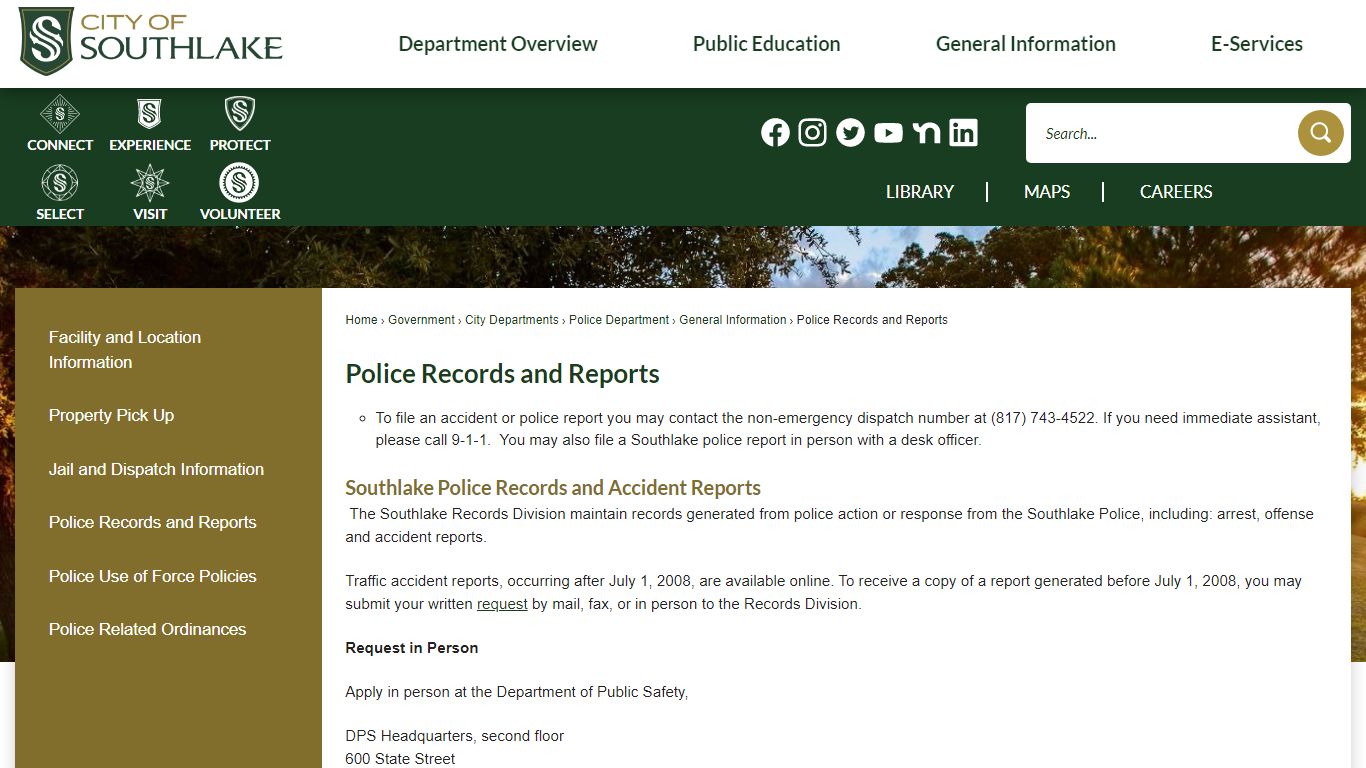Go to General Information breadcrumb link
1366x768 pixels.
click(x=733, y=320)
